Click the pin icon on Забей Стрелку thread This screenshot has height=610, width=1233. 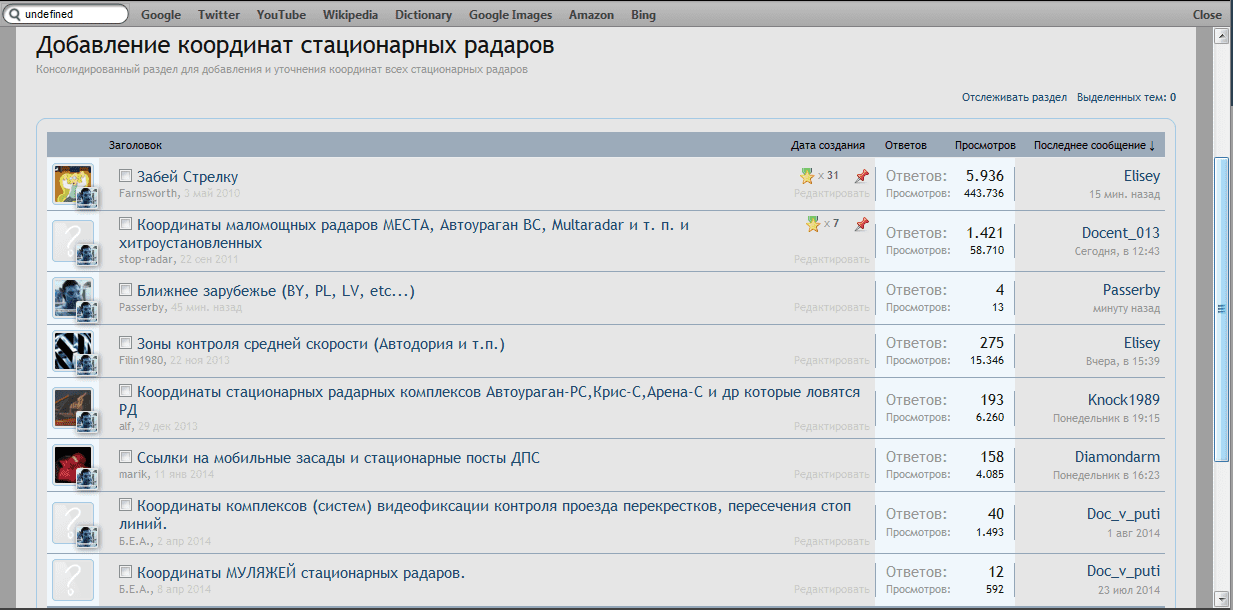tap(862, 176)
